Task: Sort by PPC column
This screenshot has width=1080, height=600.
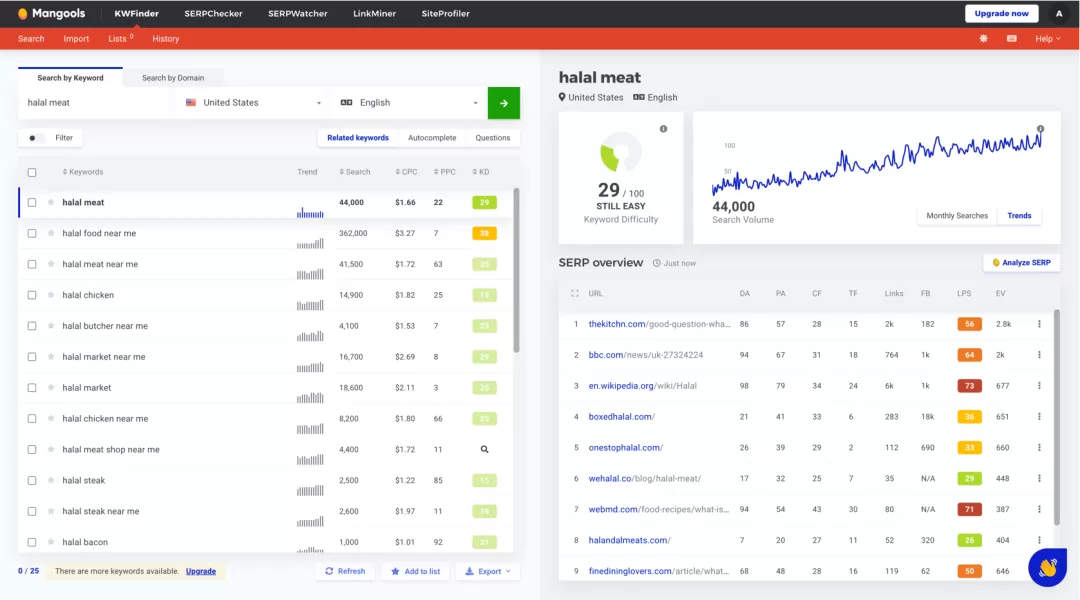Action: tap(445, 172)
